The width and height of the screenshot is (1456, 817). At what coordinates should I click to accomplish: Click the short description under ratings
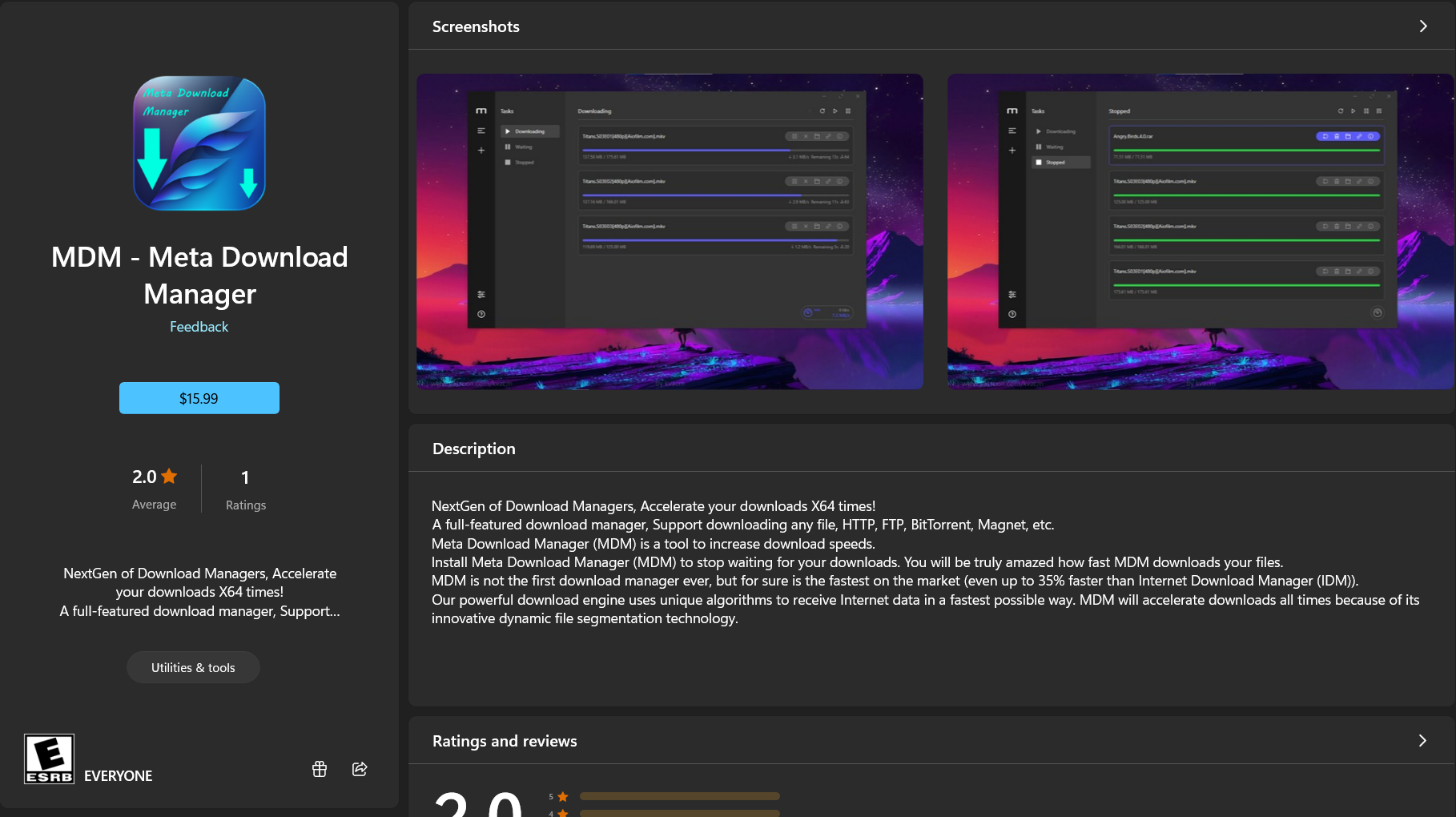click(x=199, y=592)
